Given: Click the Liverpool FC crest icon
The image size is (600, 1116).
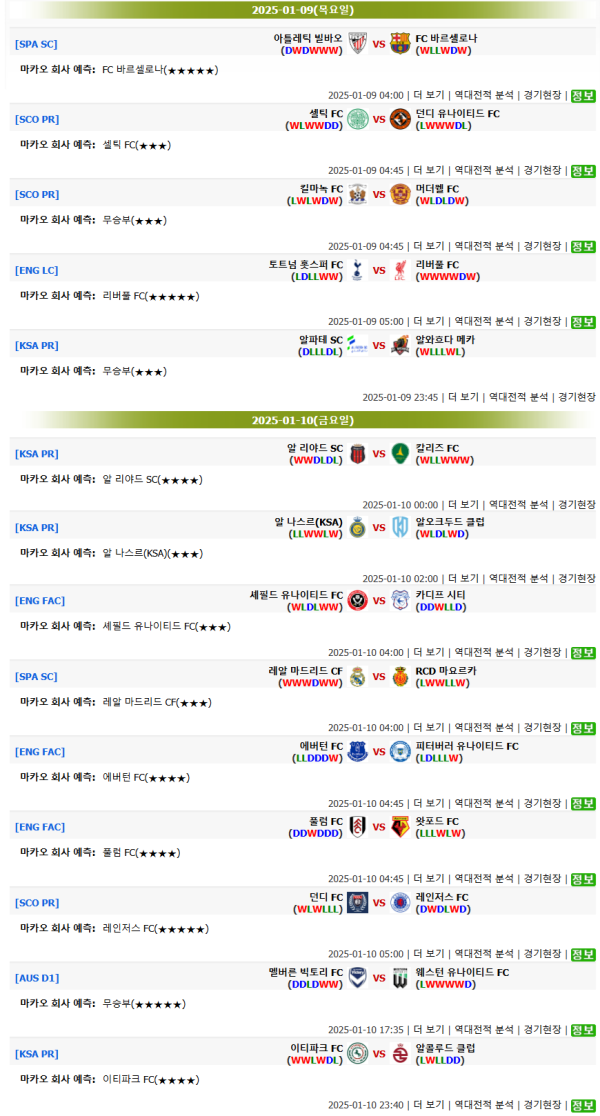Looking at the screenshot, I should [400, 269].
